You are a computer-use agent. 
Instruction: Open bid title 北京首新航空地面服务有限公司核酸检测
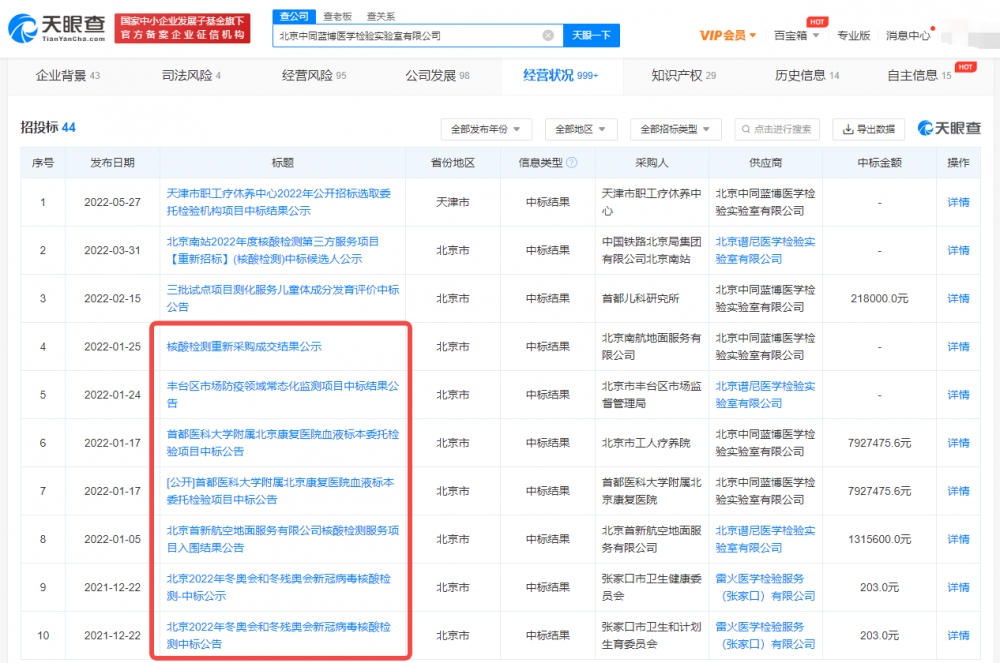point(283,539)
